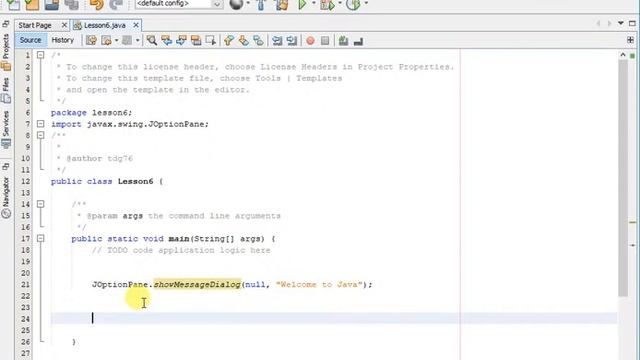Click the New Project toolbar icon
This screenshot has height=360, width=640.
coord(32,5)
